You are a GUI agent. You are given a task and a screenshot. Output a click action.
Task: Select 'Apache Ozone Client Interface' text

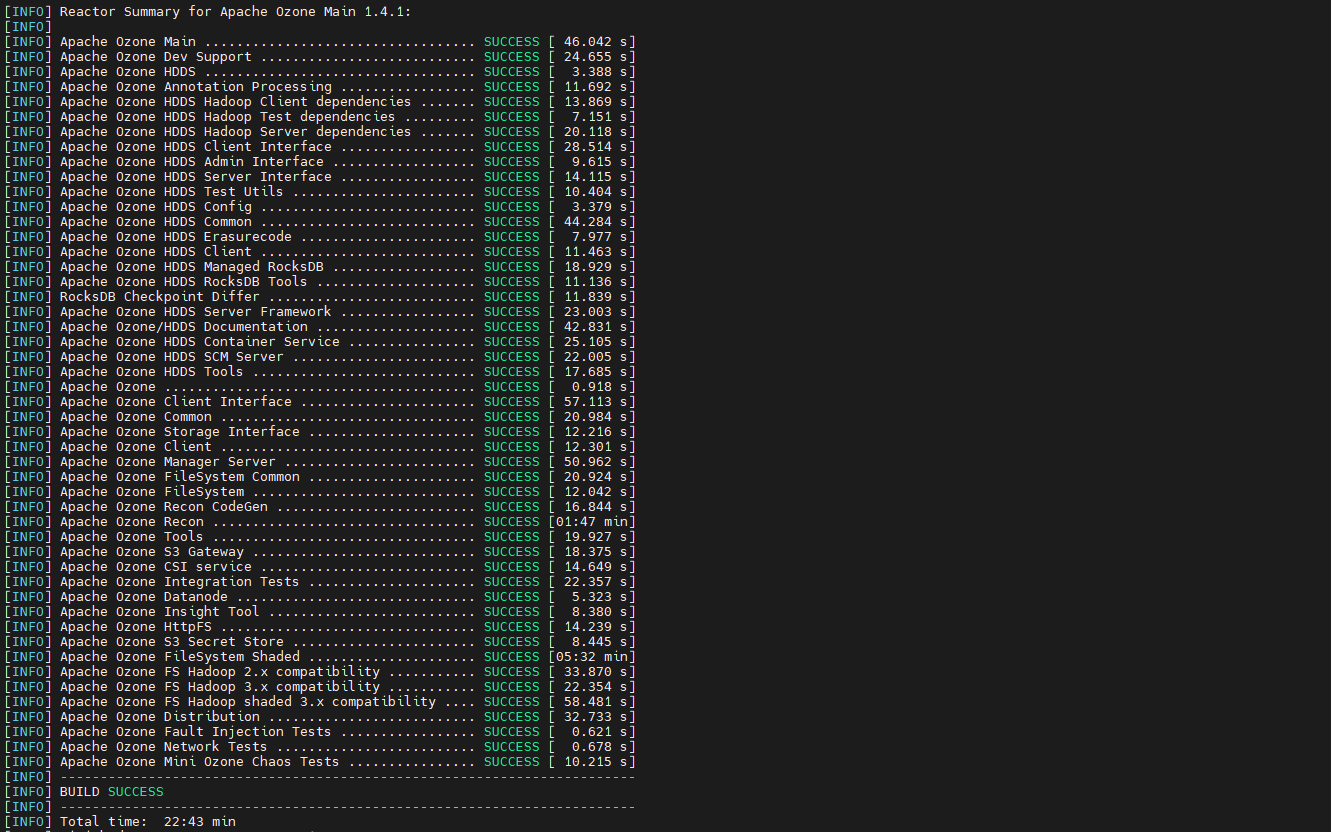click(x=176, y=402)
